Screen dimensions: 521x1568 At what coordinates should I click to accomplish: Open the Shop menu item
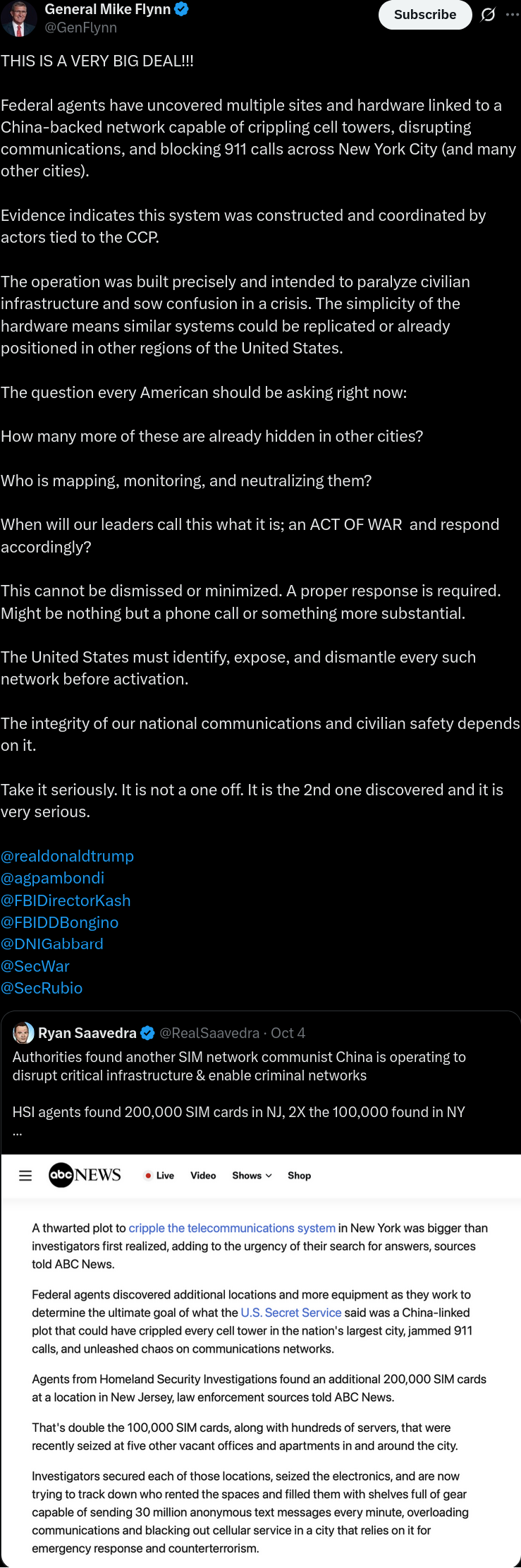[x=299, y=1176]
